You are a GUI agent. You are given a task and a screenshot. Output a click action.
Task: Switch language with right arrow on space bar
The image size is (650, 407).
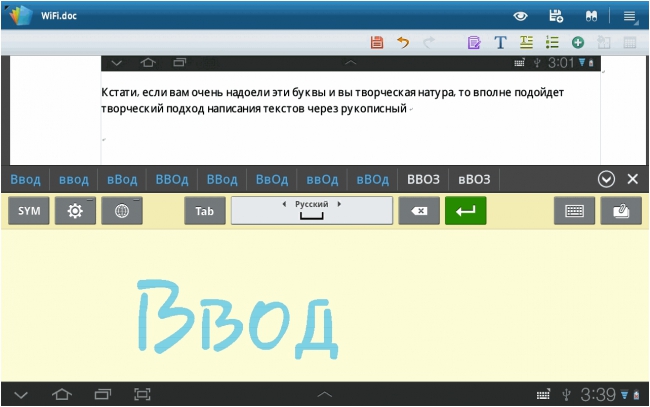click(x=340, y=204)
